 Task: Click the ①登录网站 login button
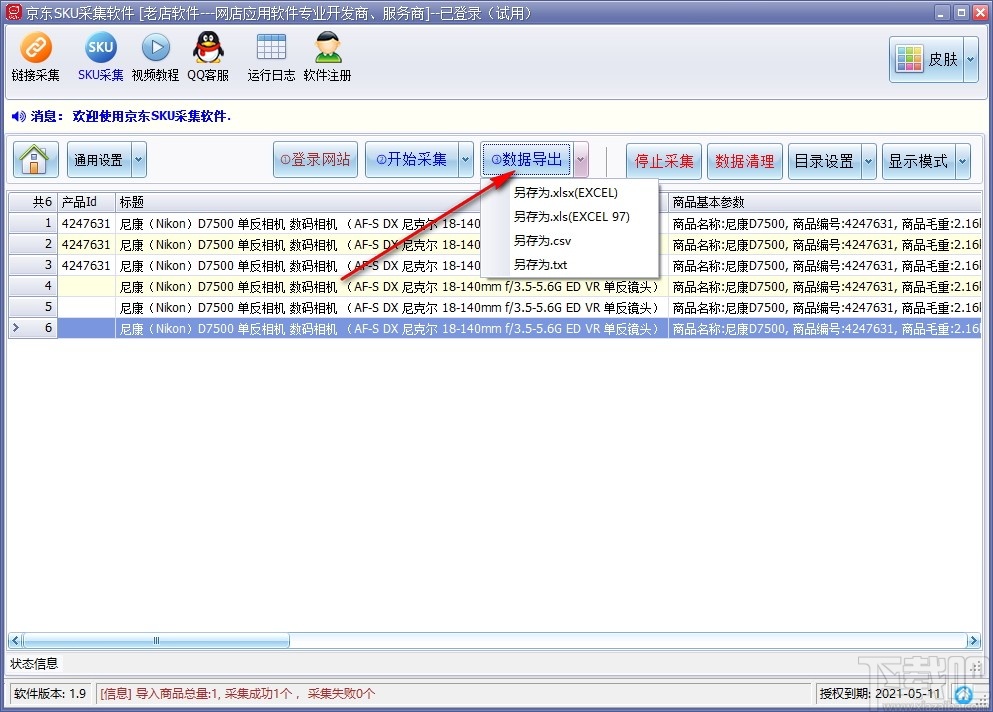point(315,160)
